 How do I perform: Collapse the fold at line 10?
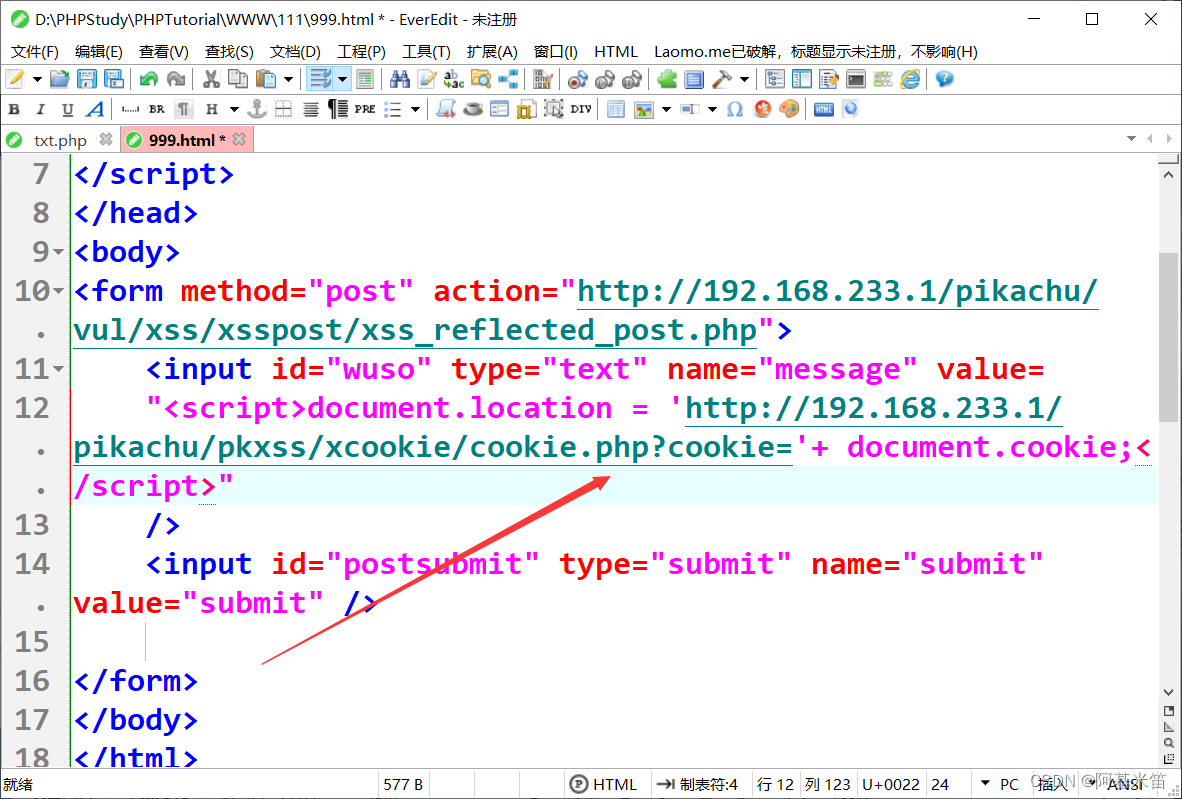(58, 292)
